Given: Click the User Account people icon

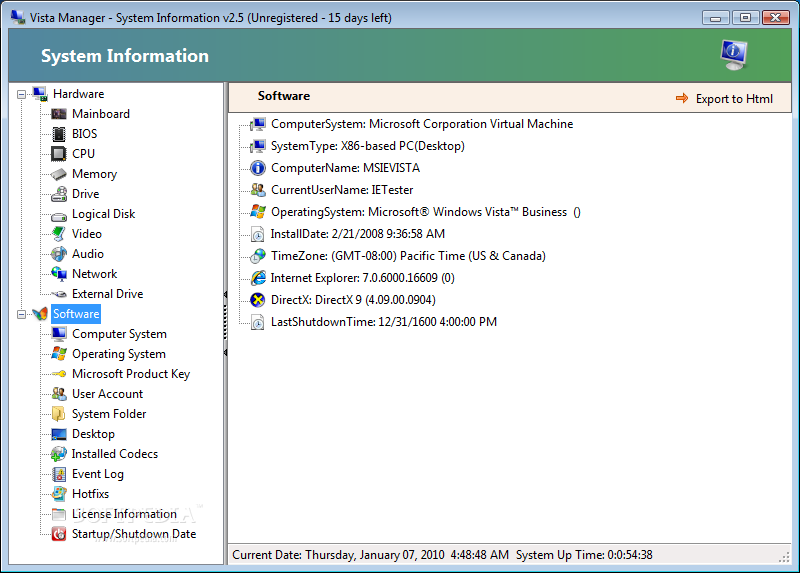Looking at the screenshot, I should pos(59,394).
